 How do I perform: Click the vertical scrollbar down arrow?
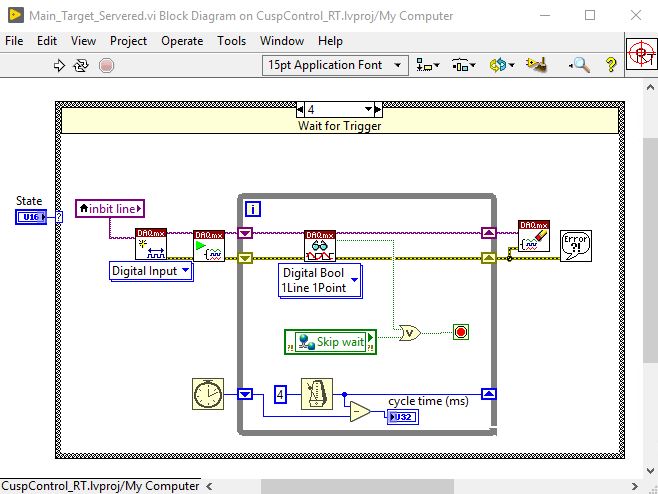[x=650, y=470]
